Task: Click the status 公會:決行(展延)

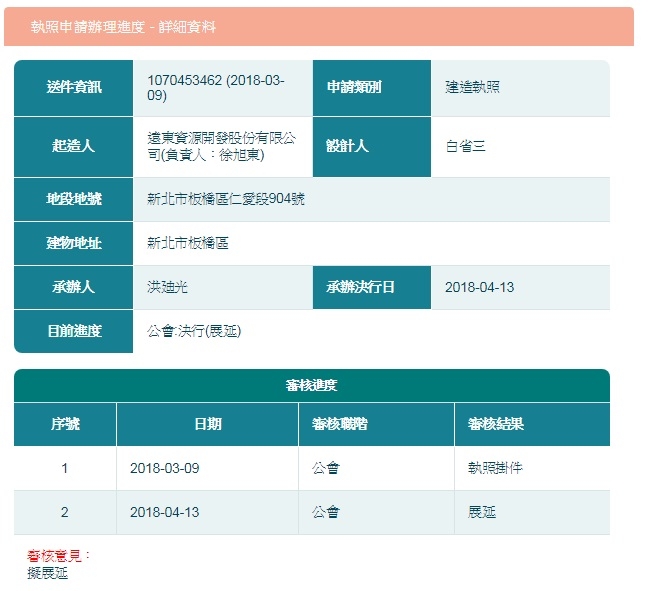Action: [194, 332]
